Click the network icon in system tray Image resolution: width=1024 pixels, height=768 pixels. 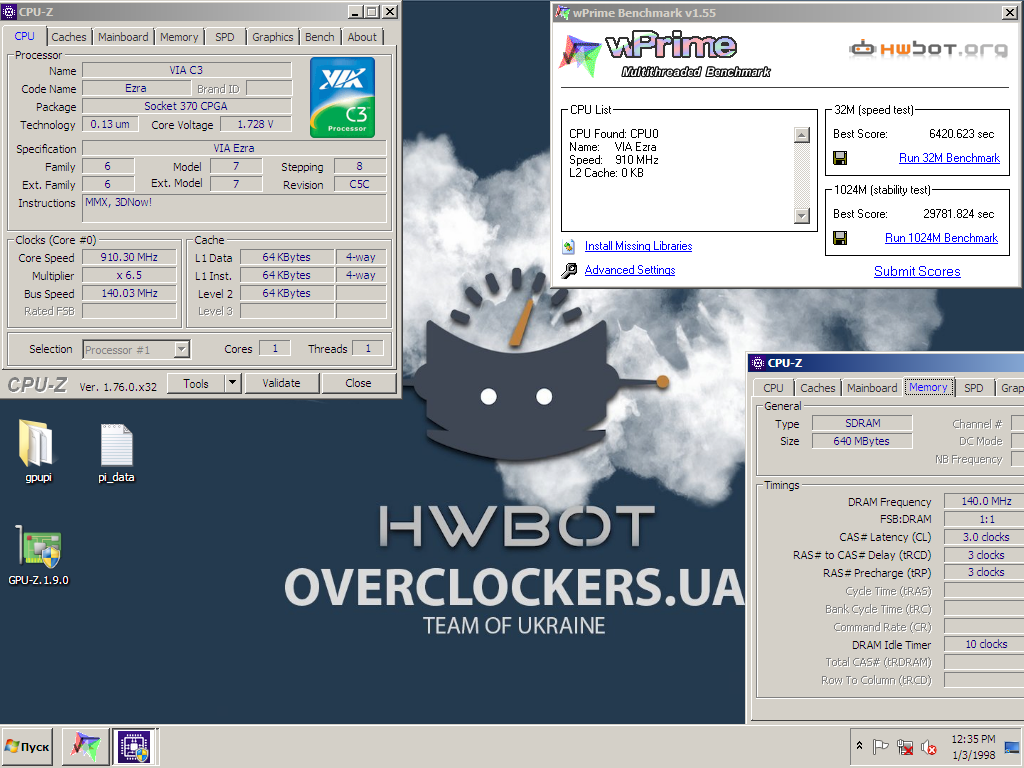pyautogui.click(x=904, y=746)
